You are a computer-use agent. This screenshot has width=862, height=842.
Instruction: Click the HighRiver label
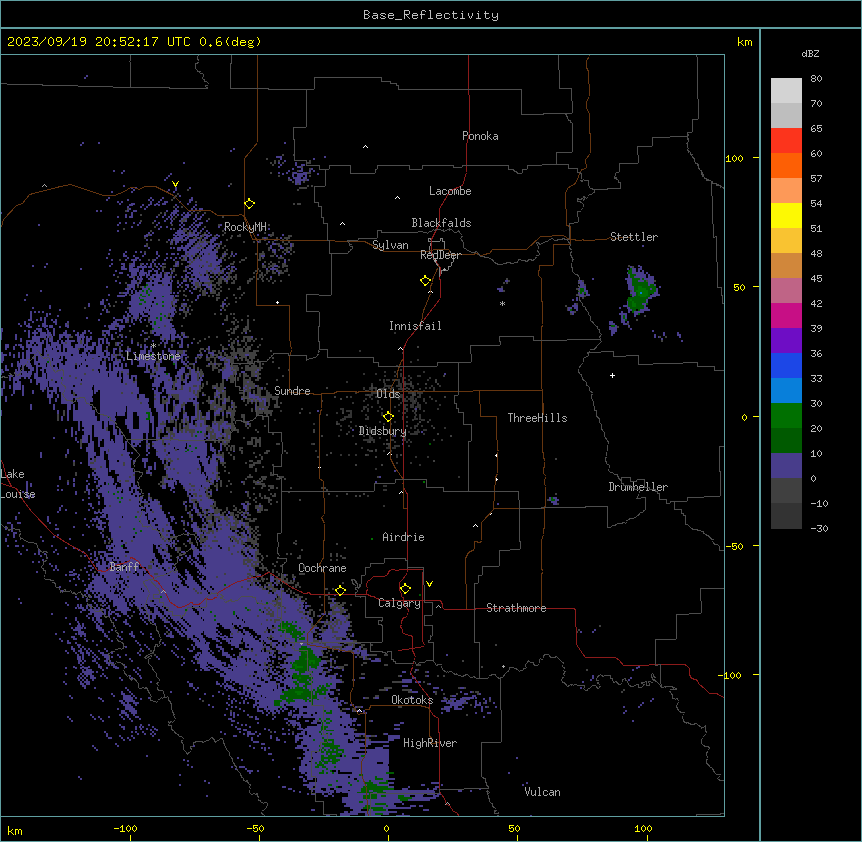pos(430,743)
